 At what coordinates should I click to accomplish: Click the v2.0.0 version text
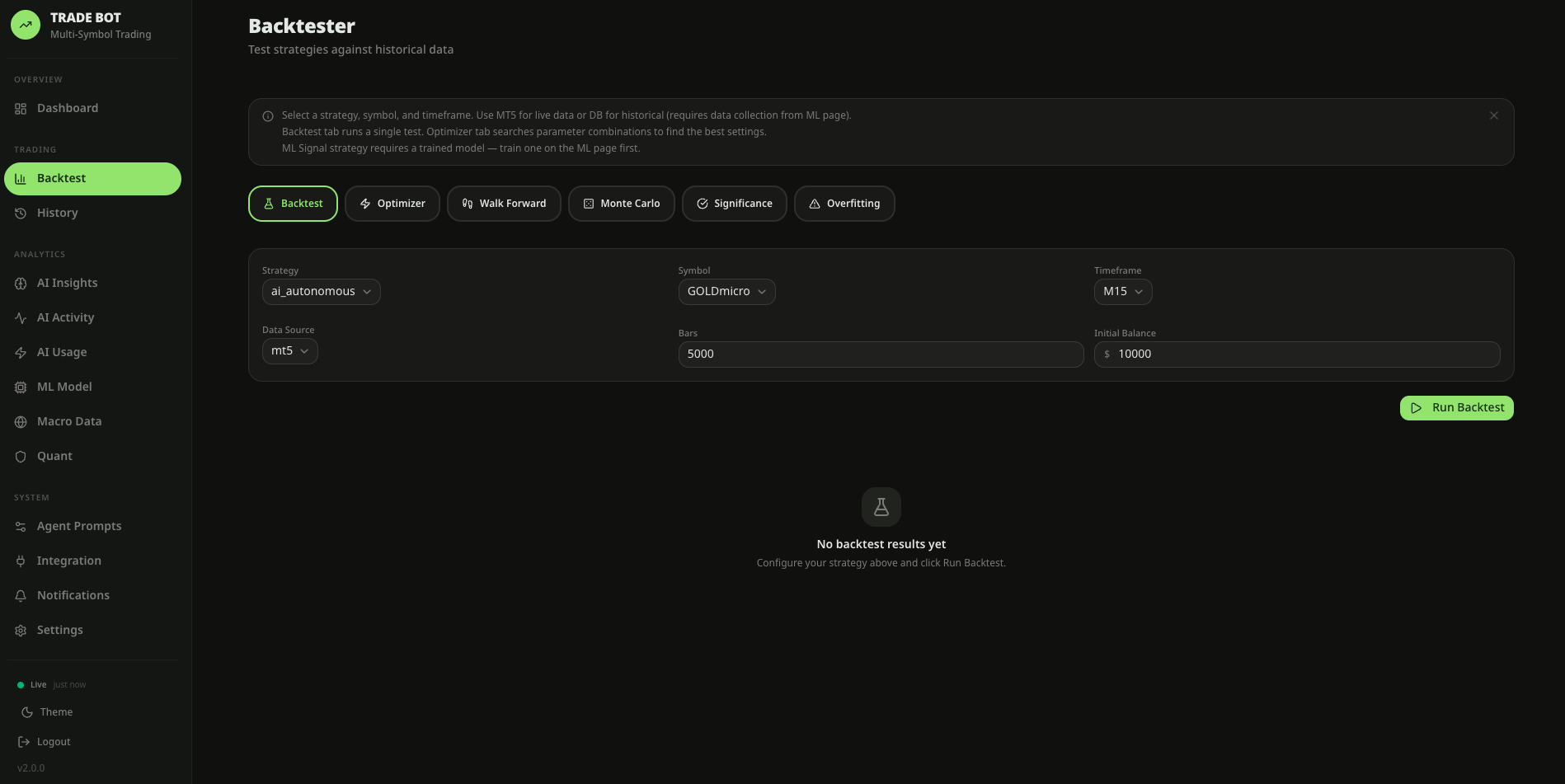pyautogui.click(x=31, y=768)
